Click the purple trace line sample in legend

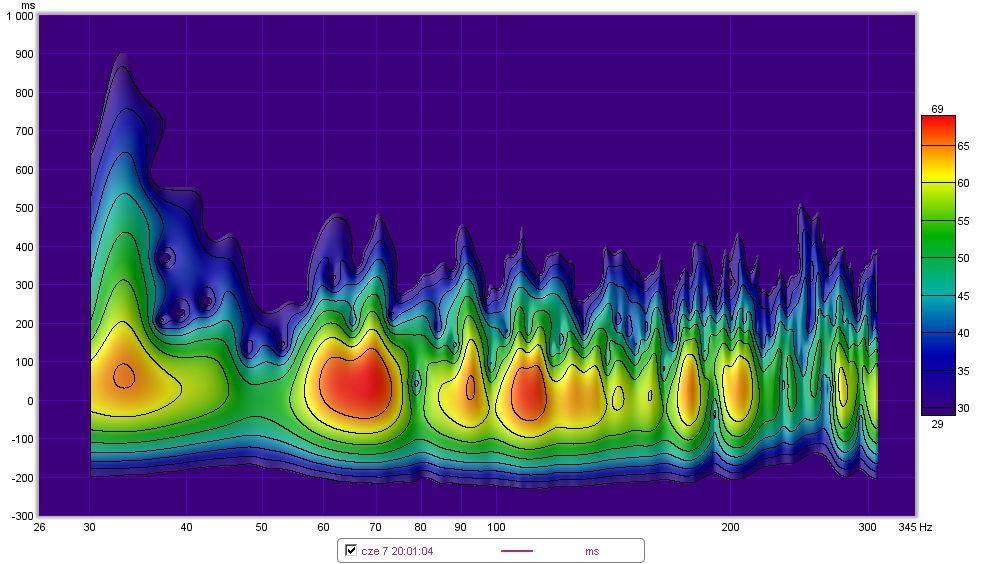(x=517, y=551)
